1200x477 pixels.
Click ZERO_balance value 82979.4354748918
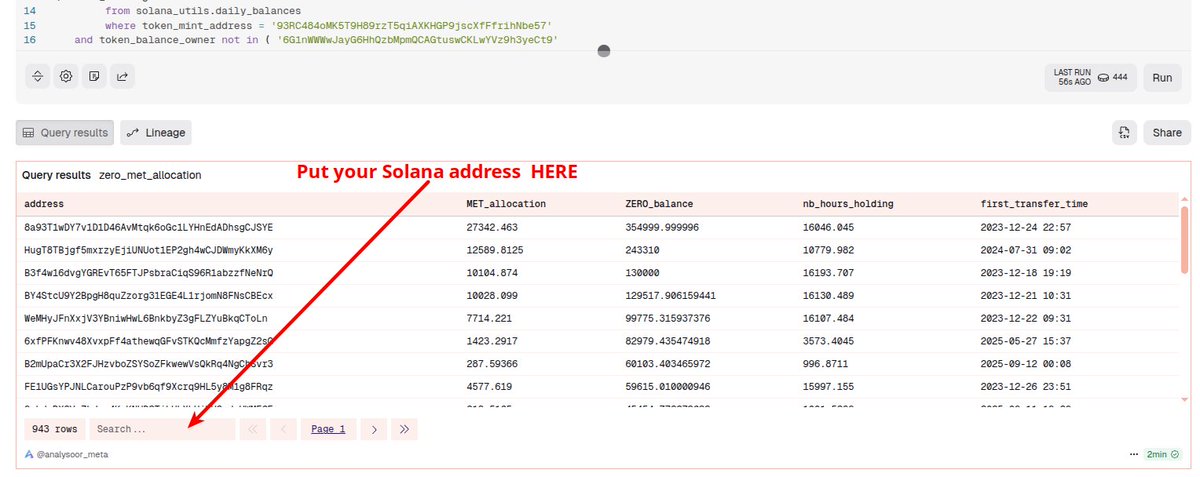pos(670,341)
